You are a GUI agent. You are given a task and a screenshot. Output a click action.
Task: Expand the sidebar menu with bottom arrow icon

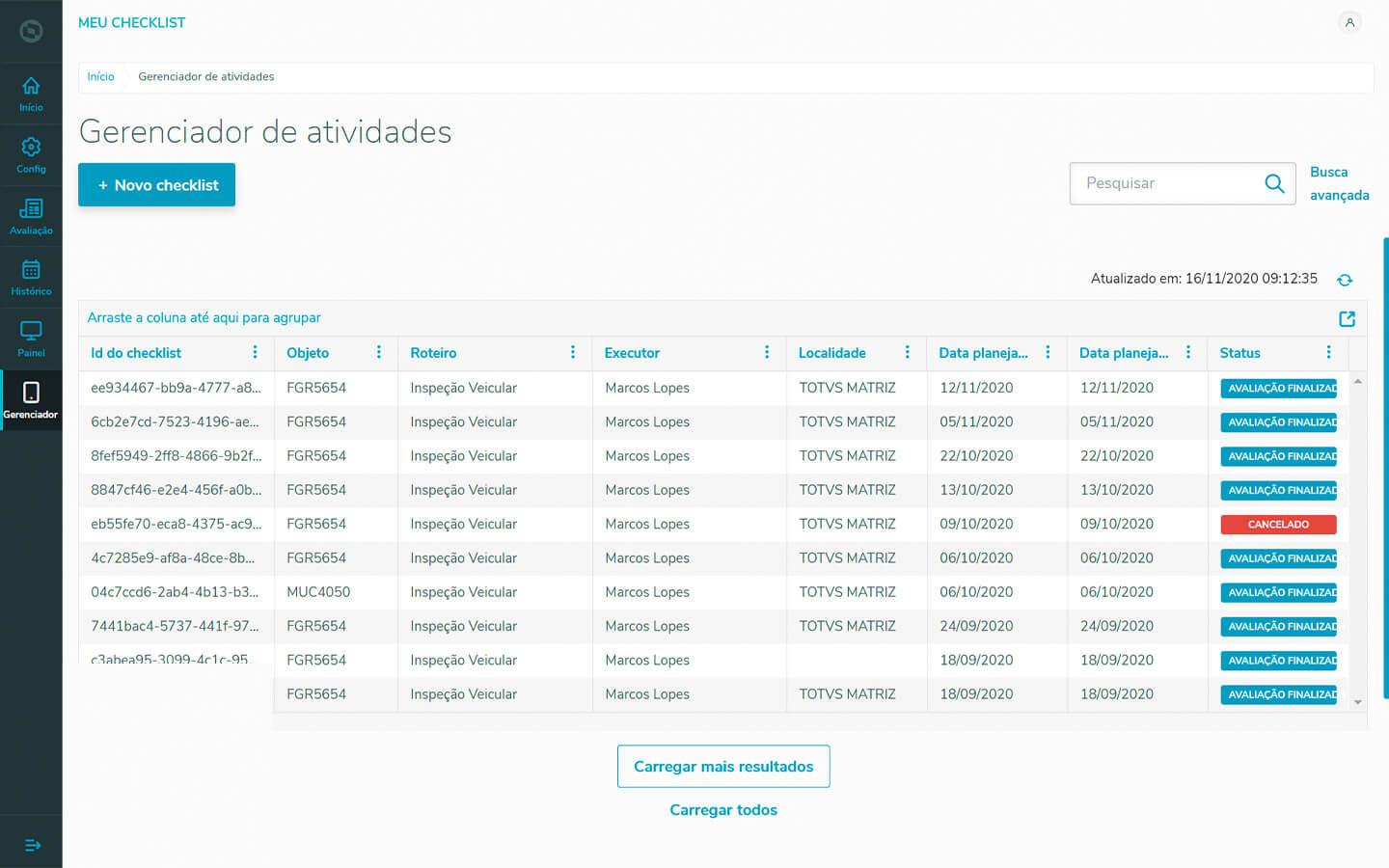(32, 845)
